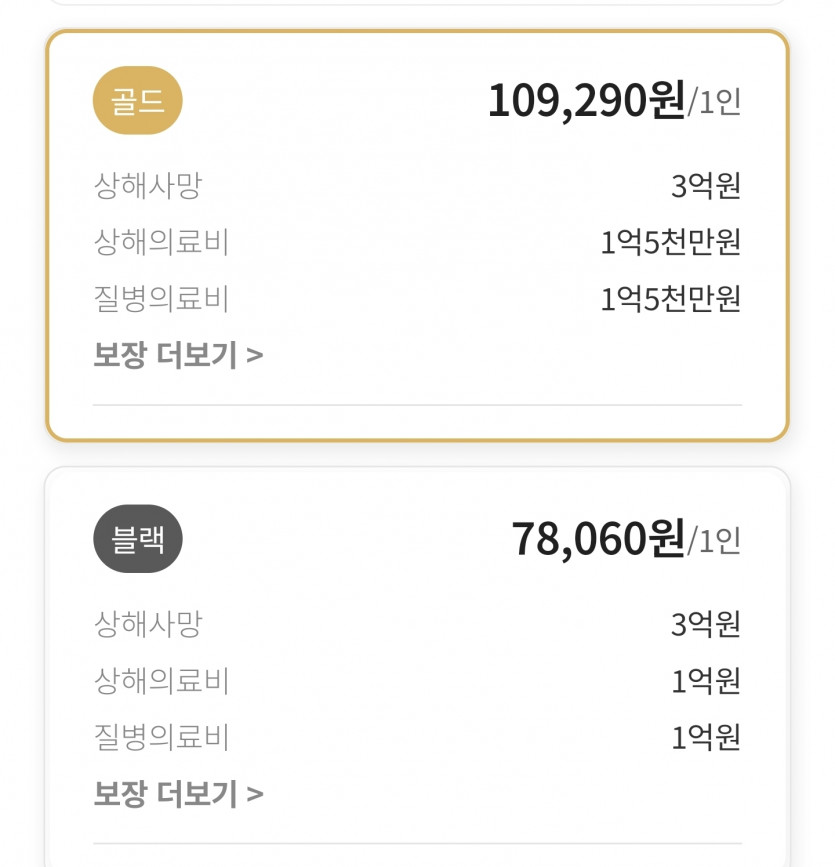Click the /1인 text beside the 골드 price
Image resolution: width=835 pixels, height=867 pixels.
pos(715,103)
